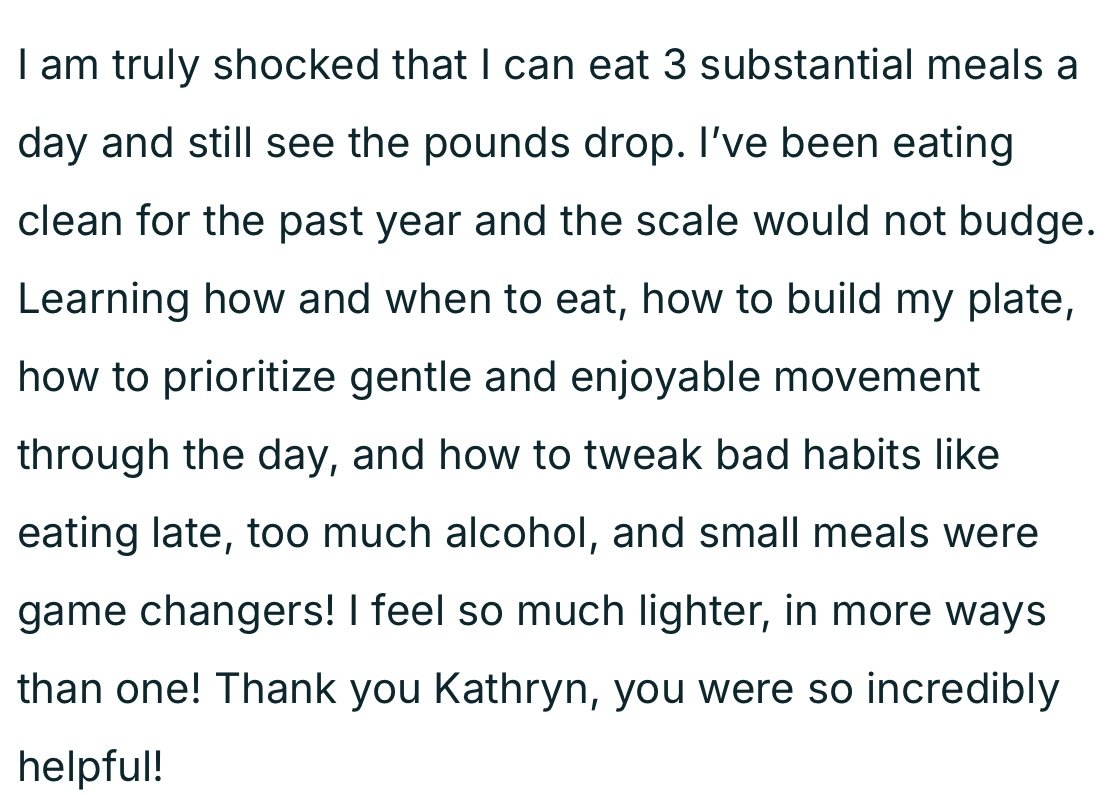Click the word 'alcohol,' in seventh line
The width and height of the screenshot is (1117, 795).
click(x=521, y=534)
